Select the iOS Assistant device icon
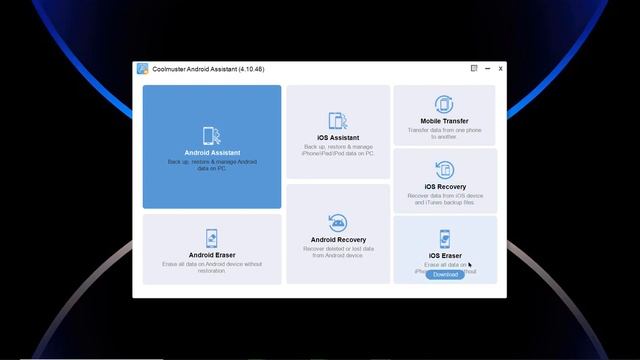Viewport: 640px width, 360px height. tap(338, 121)
